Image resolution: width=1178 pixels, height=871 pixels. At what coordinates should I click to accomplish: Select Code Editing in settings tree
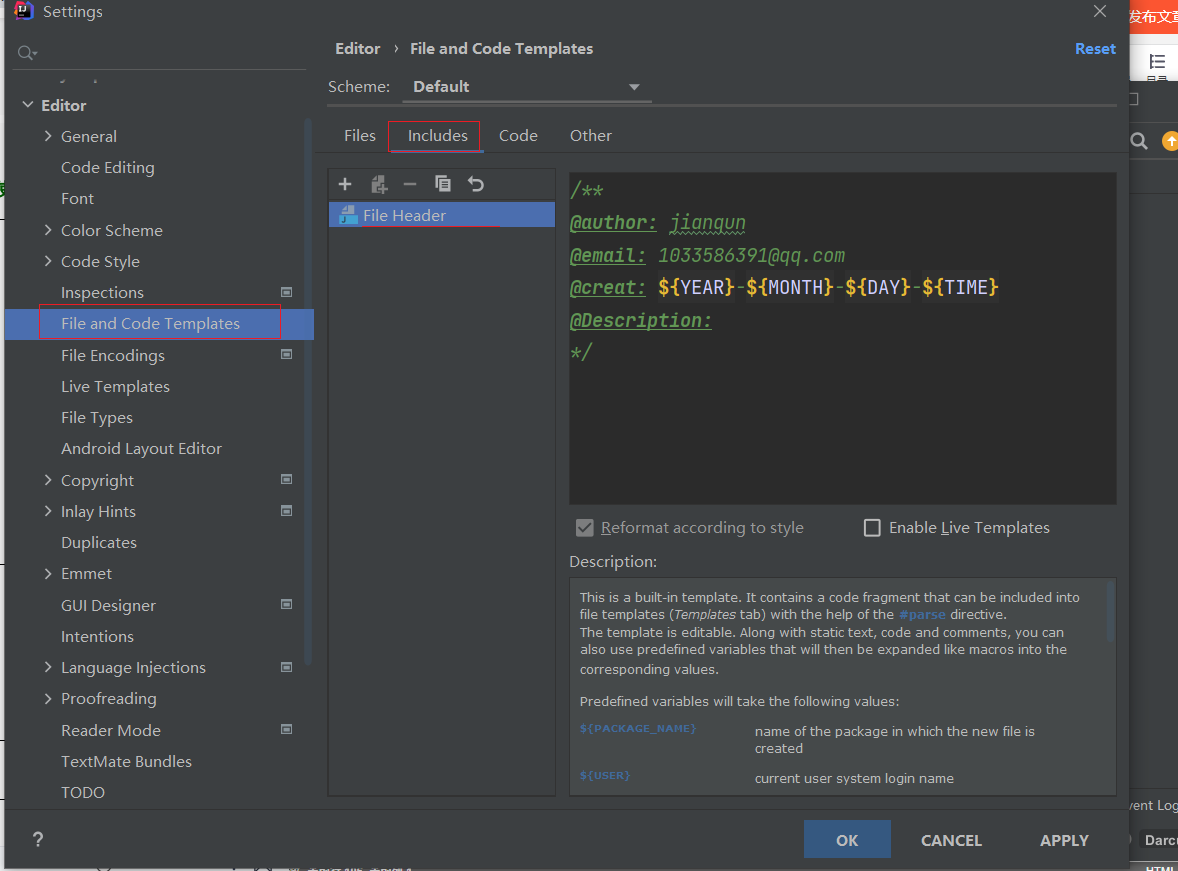click(107, 168)
